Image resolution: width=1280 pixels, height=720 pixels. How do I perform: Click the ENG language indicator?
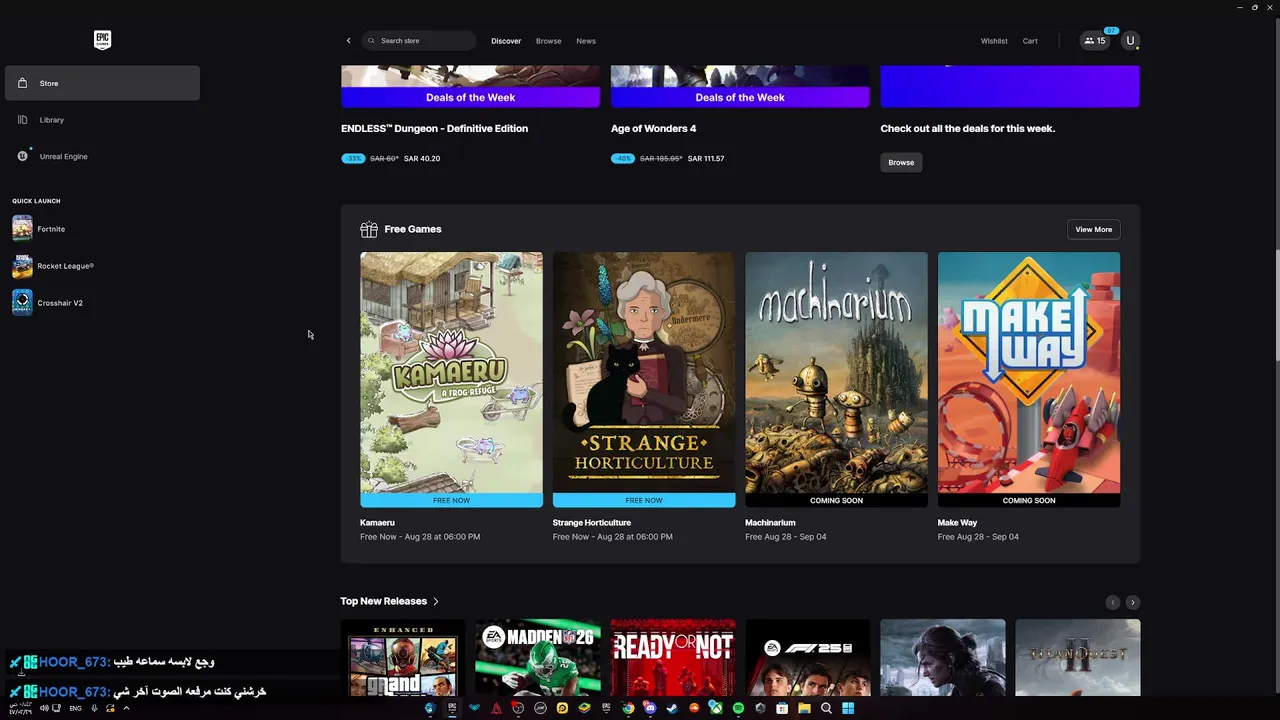[x=75, y=708]
